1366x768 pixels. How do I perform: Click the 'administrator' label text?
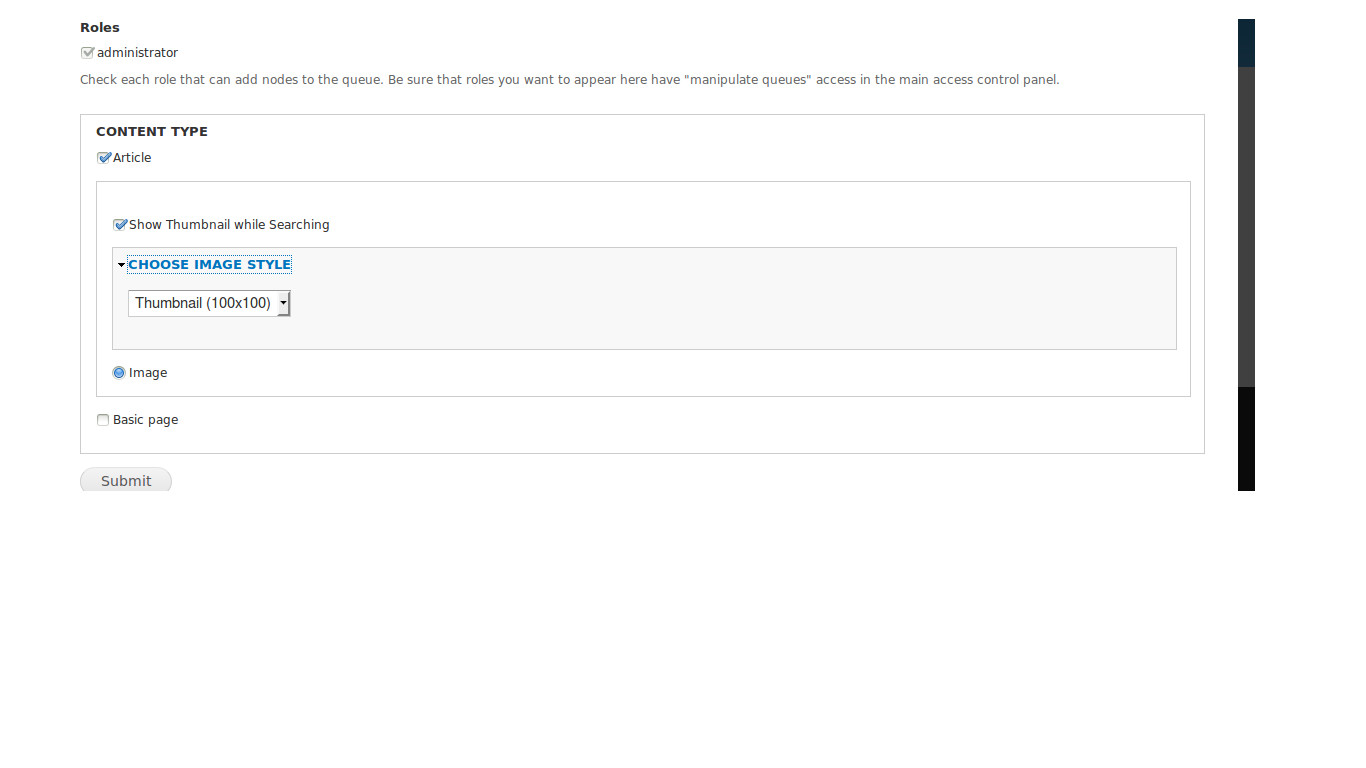137,53
